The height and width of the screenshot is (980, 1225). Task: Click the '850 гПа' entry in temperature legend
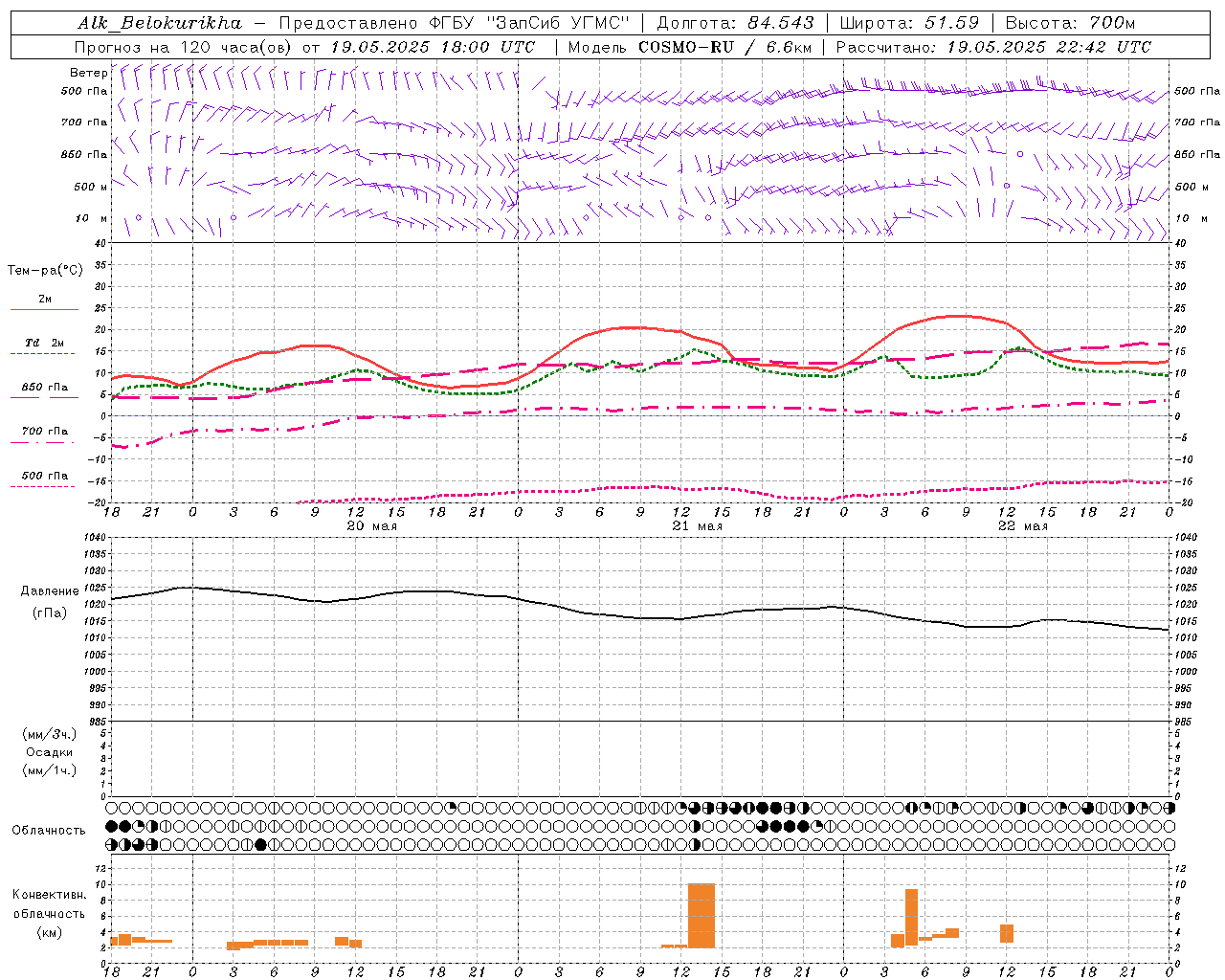pos(44,388)
